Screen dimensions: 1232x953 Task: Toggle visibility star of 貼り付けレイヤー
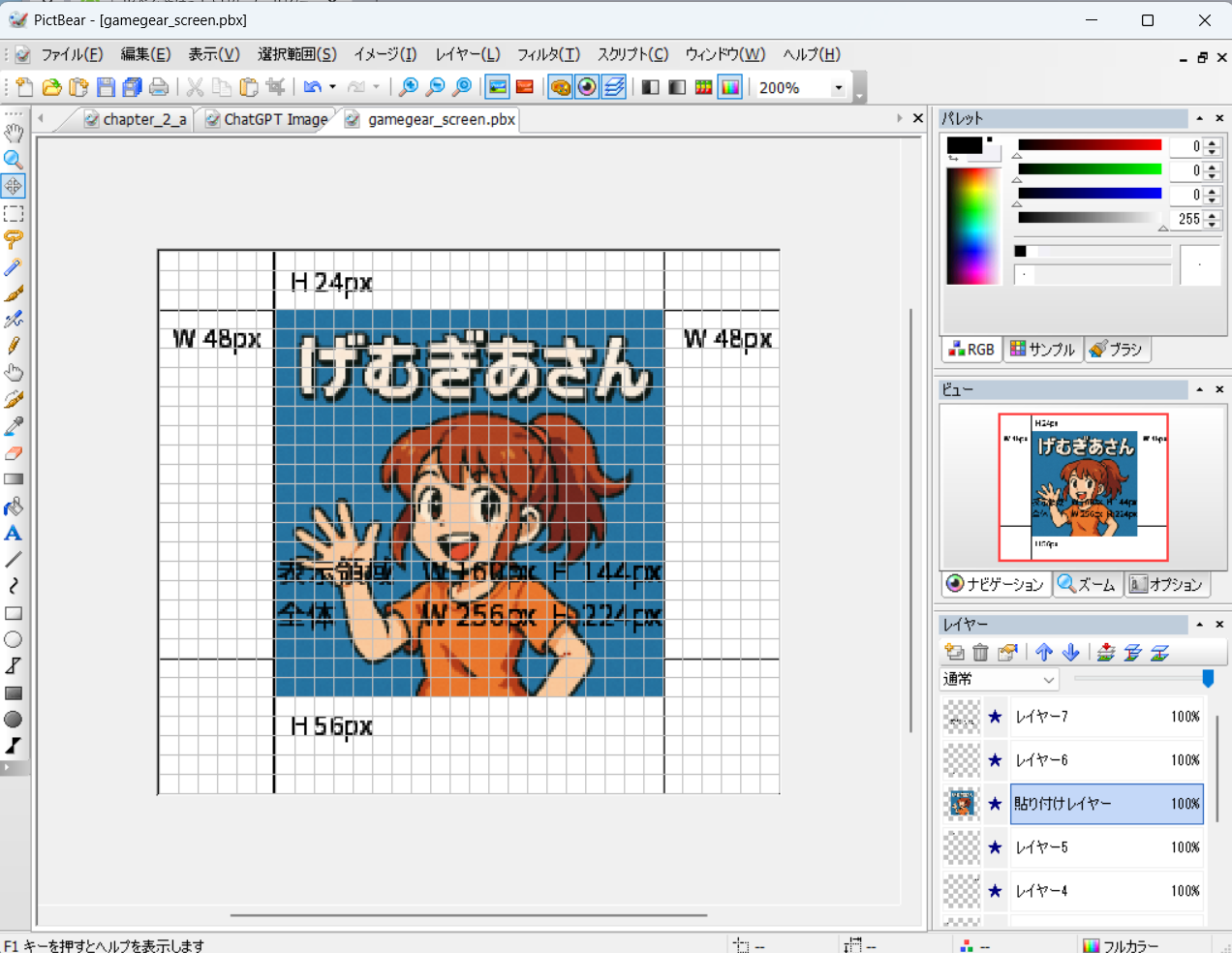(x=995, y=804)
